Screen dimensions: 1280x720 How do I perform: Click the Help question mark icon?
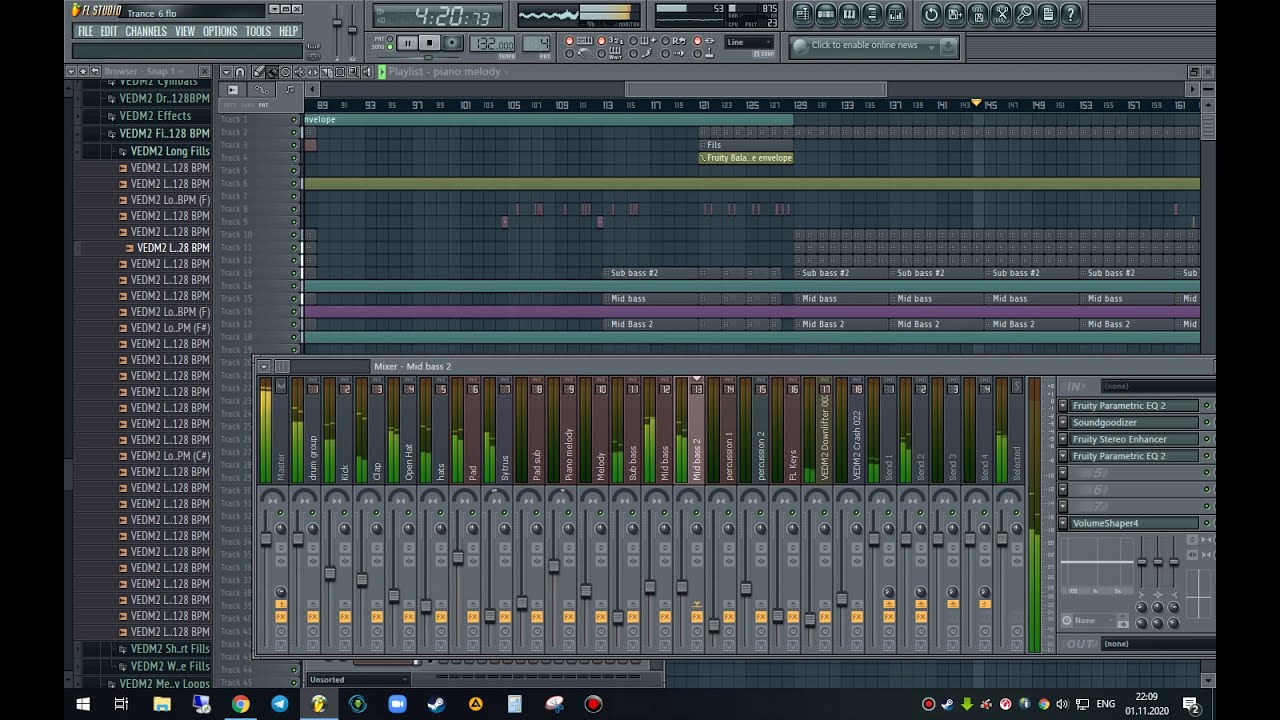(1071, 14)
